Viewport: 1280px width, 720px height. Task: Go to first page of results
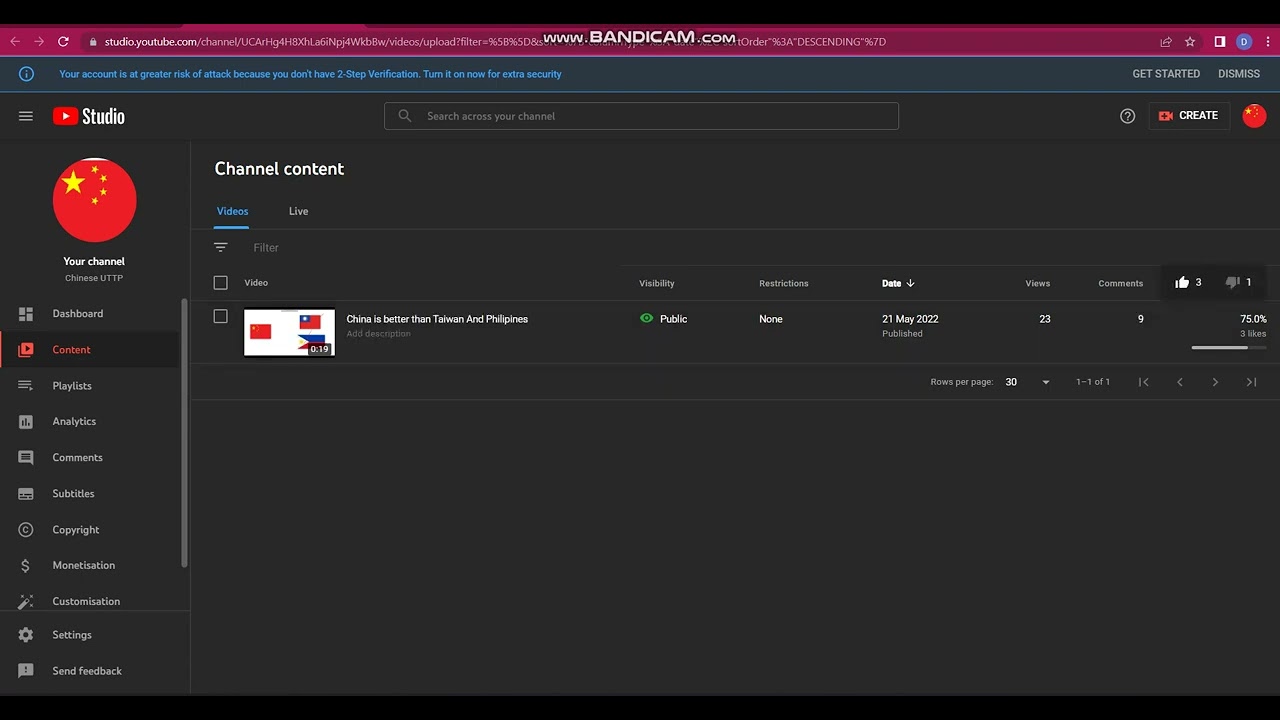pos(1144,382)
